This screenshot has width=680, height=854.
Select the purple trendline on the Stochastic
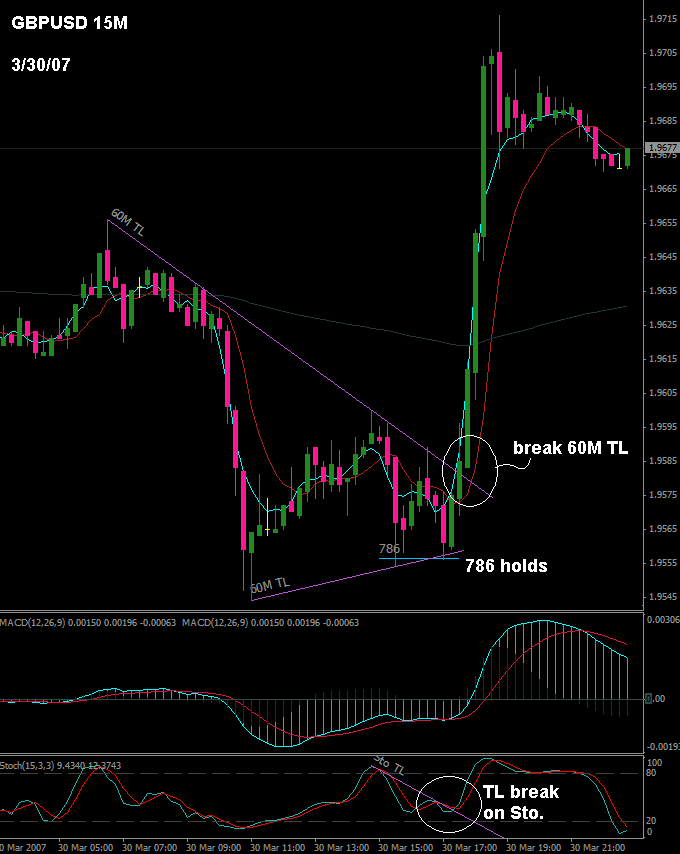pyautogui.click(x=436, y=800)
